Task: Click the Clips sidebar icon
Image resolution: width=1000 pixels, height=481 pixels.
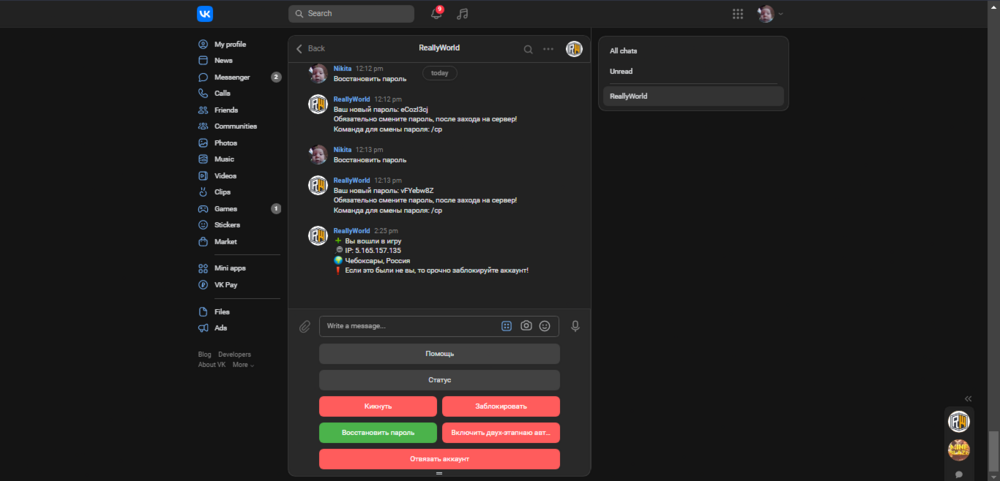Action: [x=203, y=192]
